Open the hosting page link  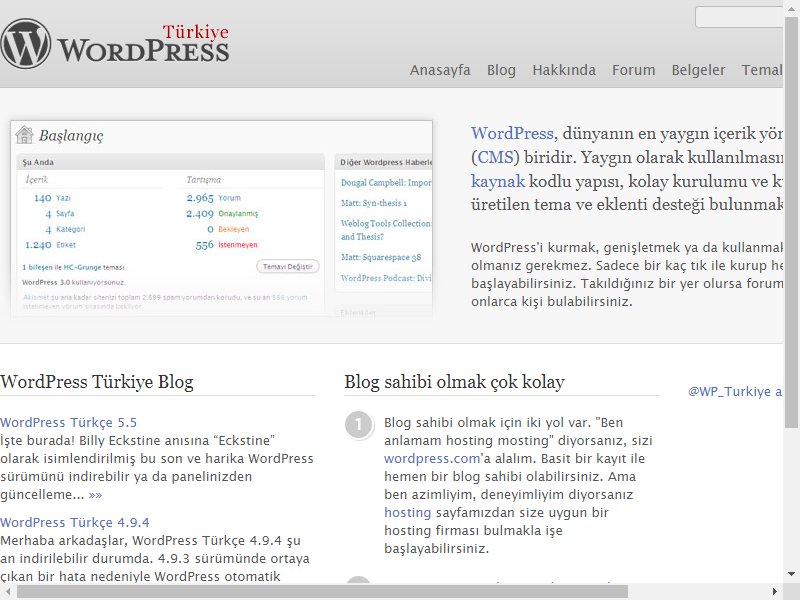[x=407, y=512]
